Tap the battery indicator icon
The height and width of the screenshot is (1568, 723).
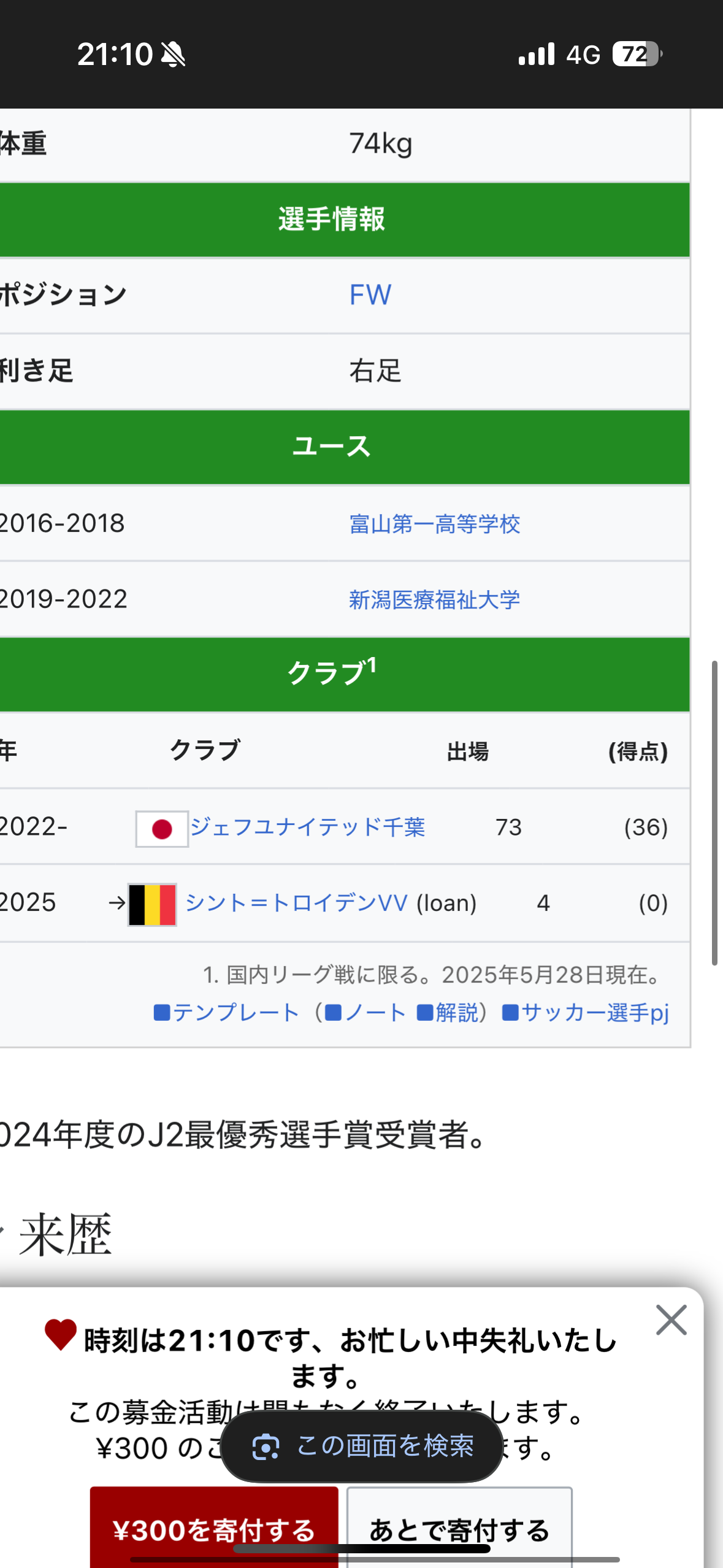(637, 54)
